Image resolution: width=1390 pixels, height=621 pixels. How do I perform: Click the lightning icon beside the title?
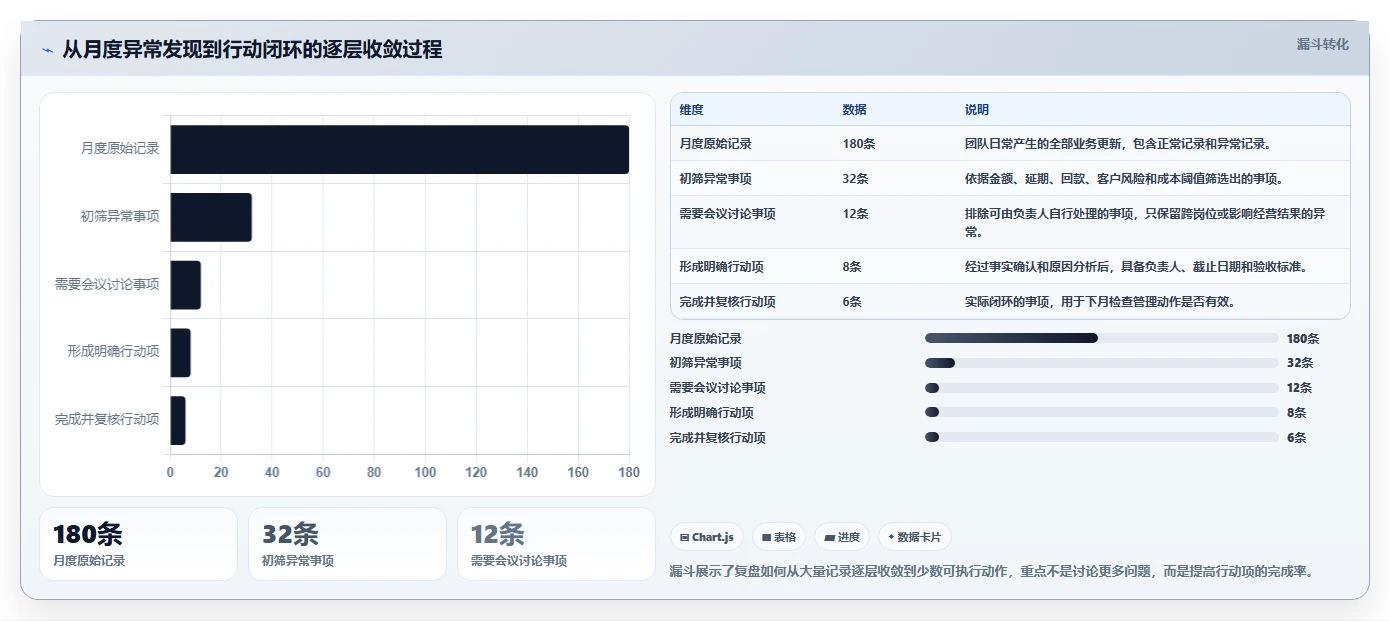pos(47,50)
